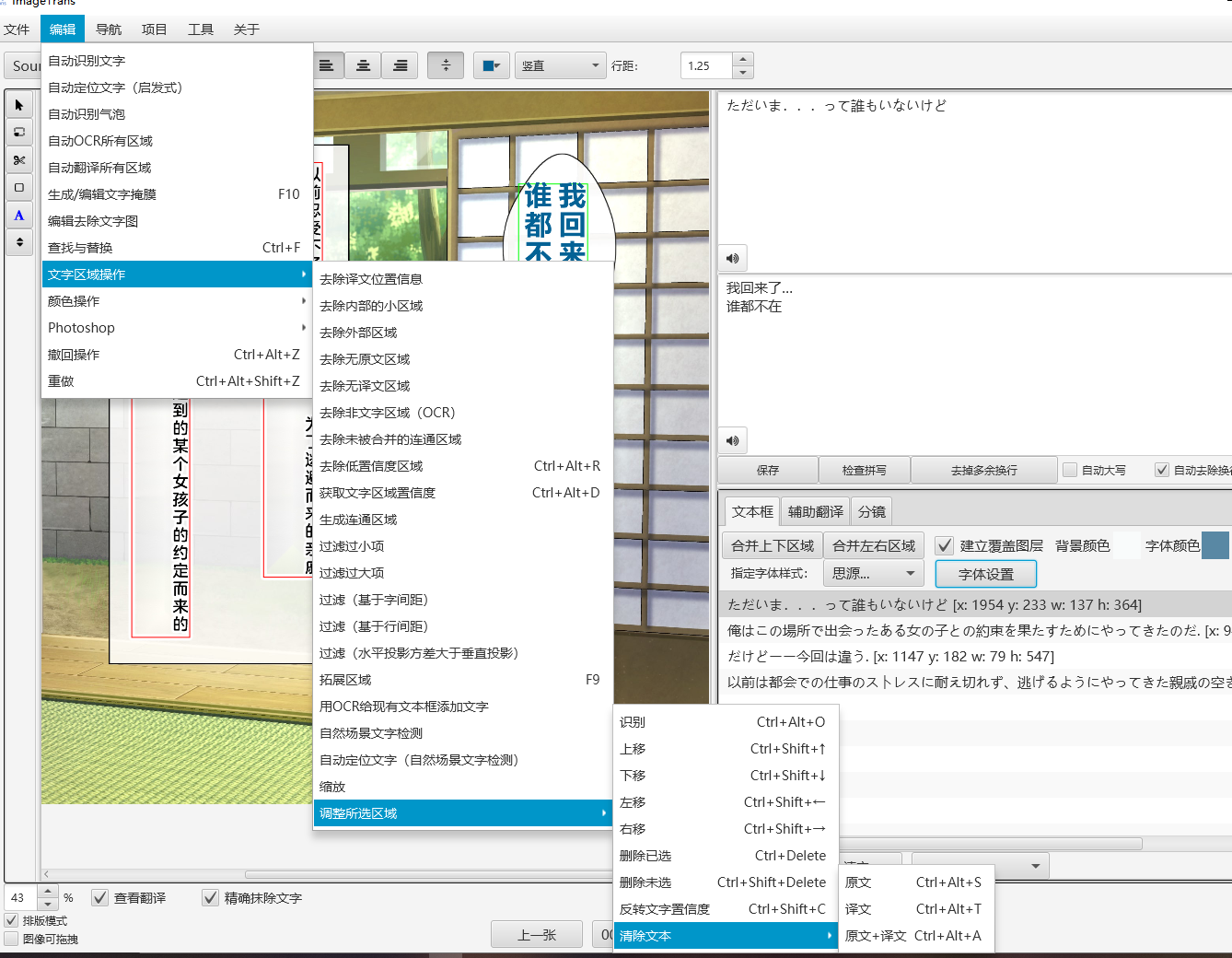
Task: Select 去除内部的小区域 in the submenu
Action: pyautogui.click(x=462, y=306)
